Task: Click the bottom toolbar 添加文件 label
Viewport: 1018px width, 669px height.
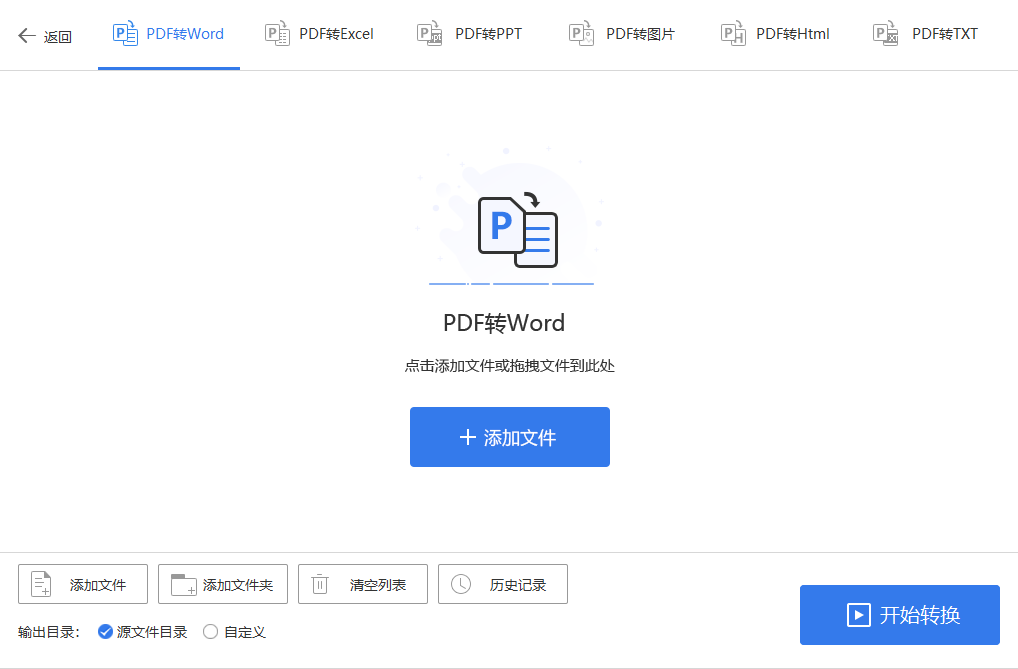Action: [98, 585]
